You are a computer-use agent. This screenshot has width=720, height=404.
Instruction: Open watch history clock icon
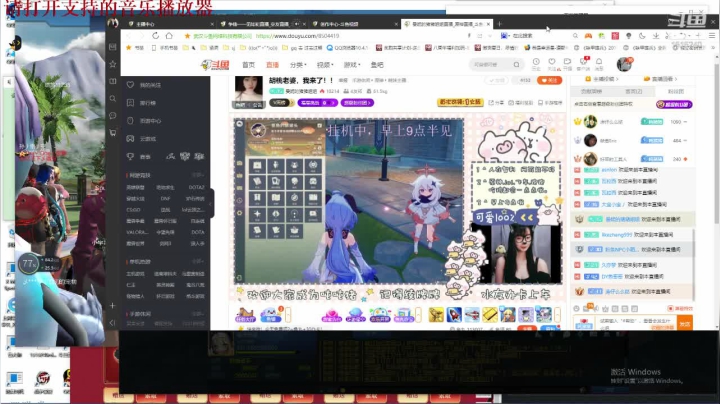click(536, 63)
